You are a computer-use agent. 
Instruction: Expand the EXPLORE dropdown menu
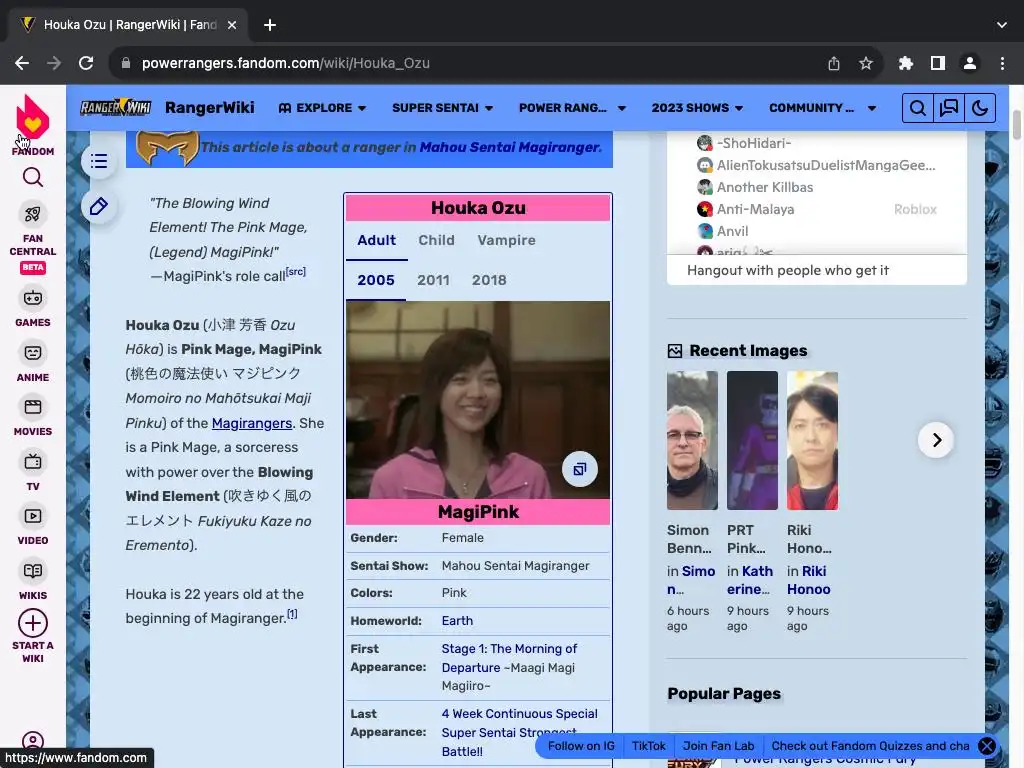[x=322, y=108]
